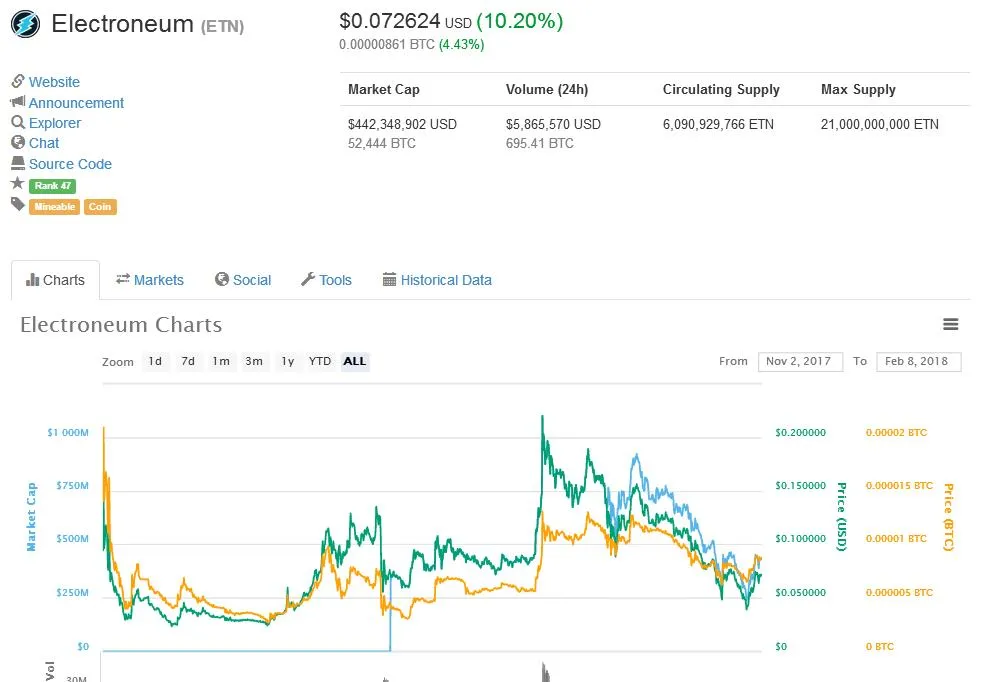Click the $1 000M axis label
Screen dimensions: 995x682
[x=68, y=433]
